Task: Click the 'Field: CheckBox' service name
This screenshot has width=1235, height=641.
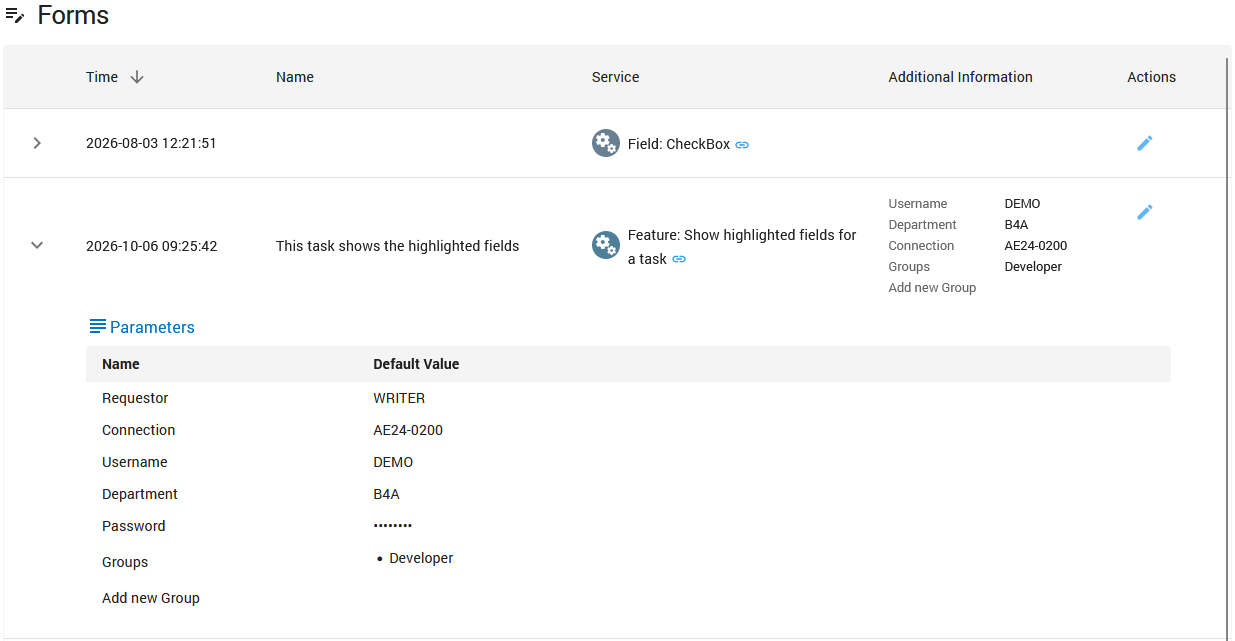Action: pyautogui.click(x=679, y=144)
